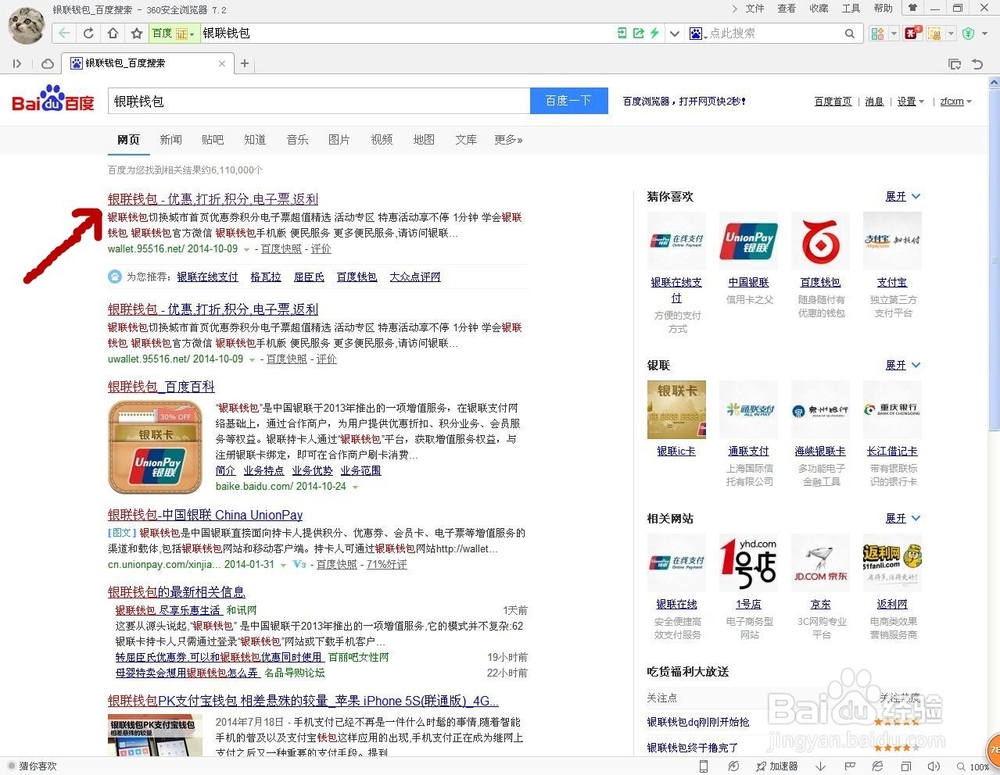
Task: Click the 百度首页 link
Action: point(833,101)
